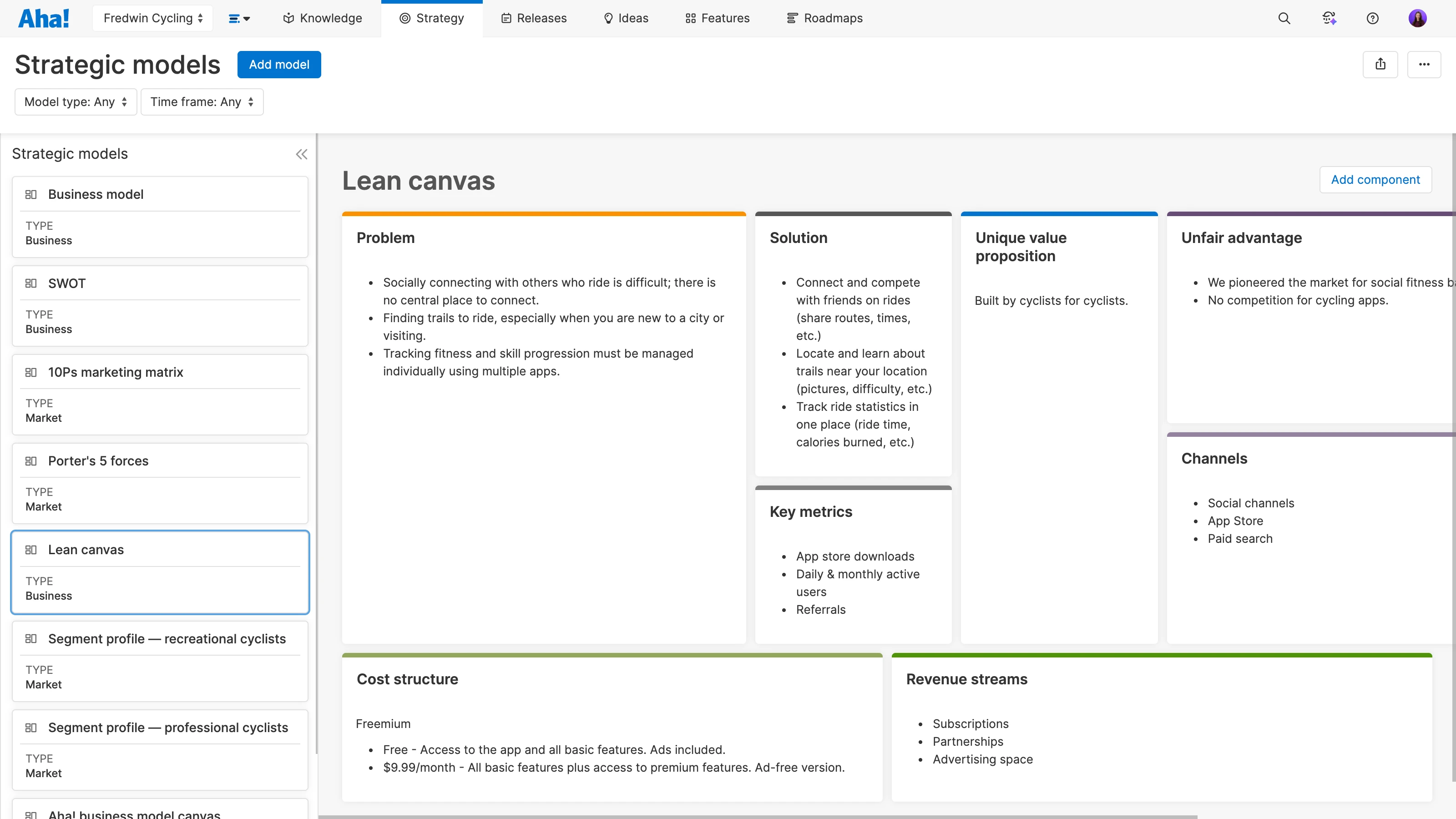This screenshot has height=819, width=1456.
Task: Open the hierarchy navigation menu dropdown
Action: 239,19
